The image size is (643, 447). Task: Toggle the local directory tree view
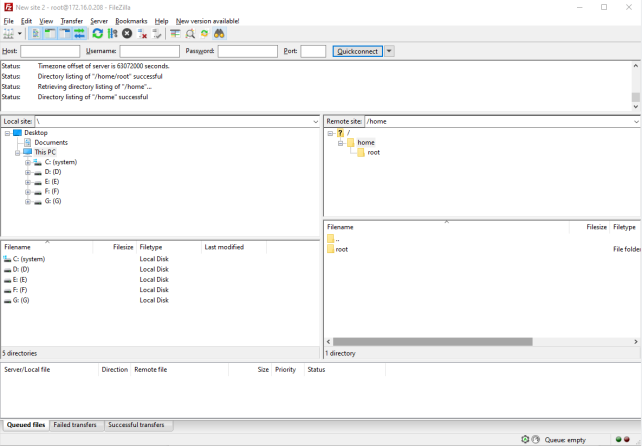tap(50, 34)
